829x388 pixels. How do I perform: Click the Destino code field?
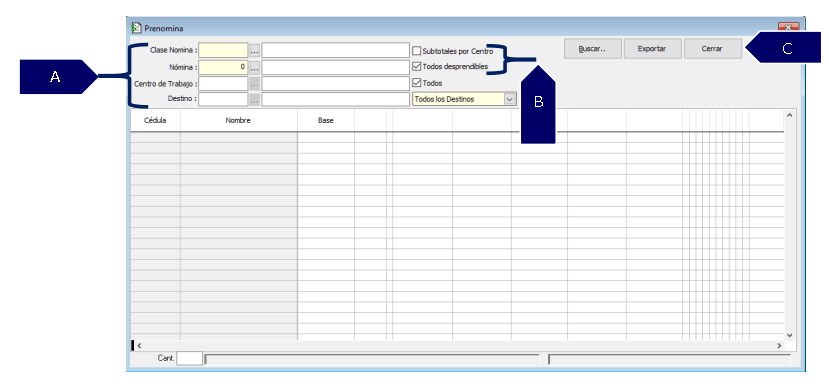tap(223, 99)
